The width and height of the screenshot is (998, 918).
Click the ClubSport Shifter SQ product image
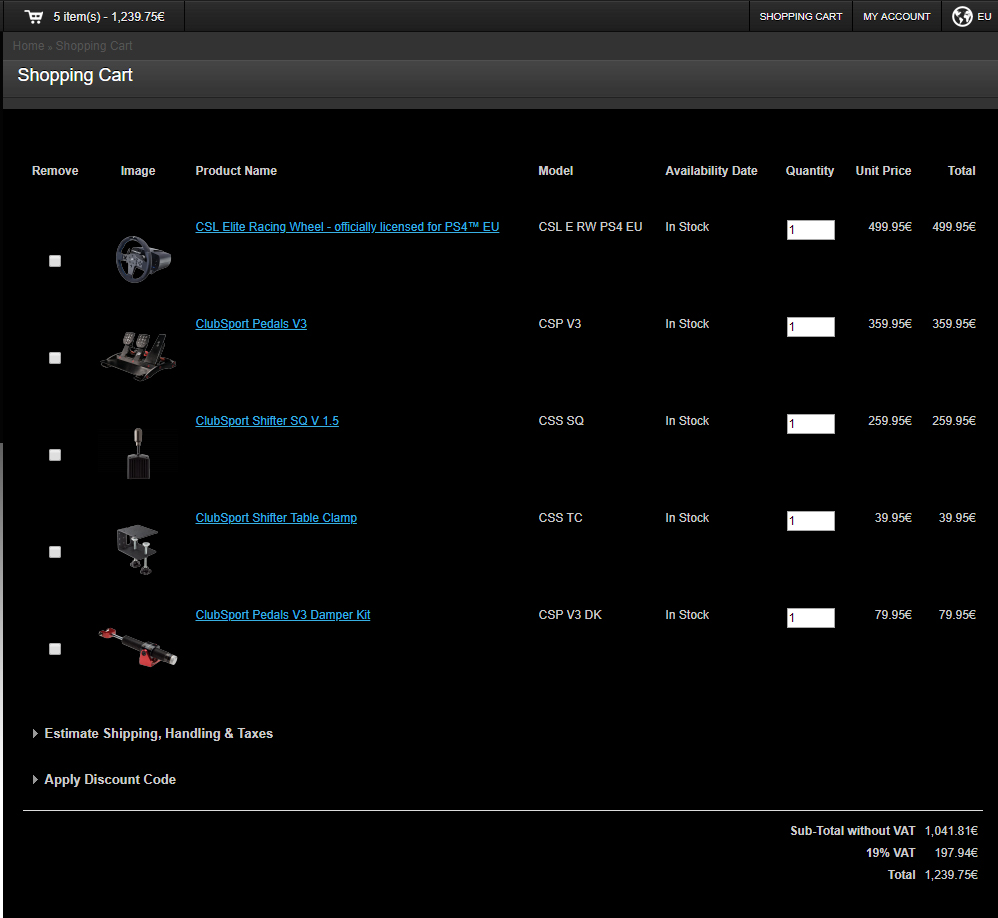coord(138,453)
